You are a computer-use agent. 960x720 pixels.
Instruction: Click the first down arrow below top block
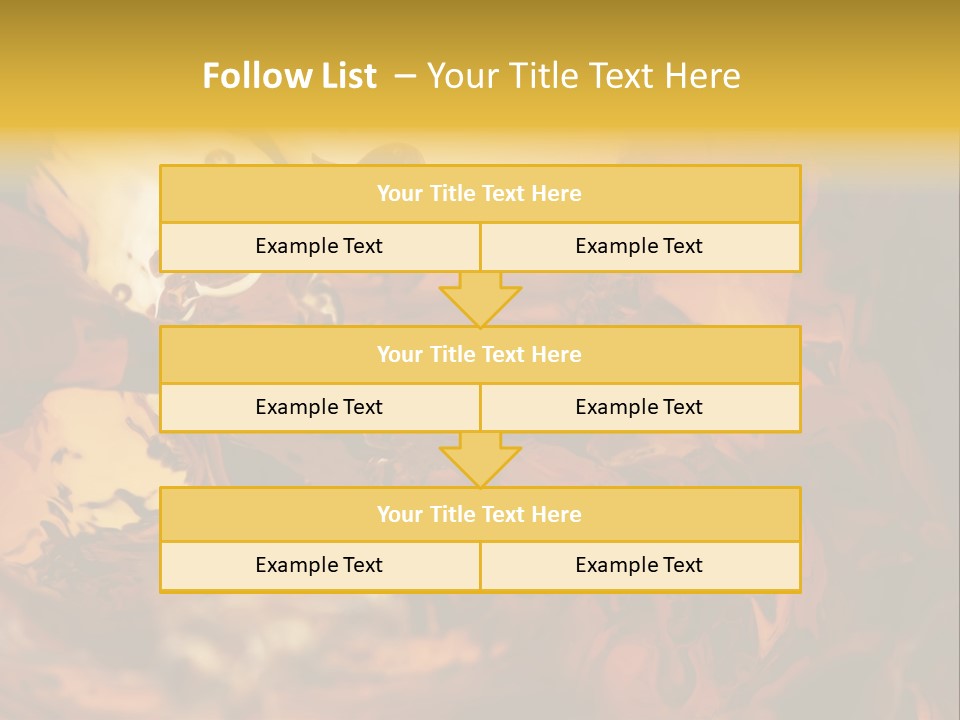(480, 302)
